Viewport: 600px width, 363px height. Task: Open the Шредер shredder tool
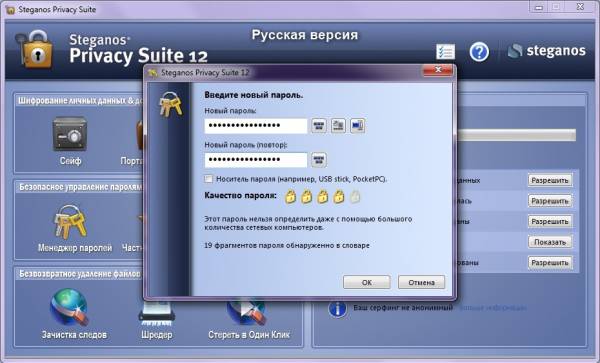tap(157, 313)
